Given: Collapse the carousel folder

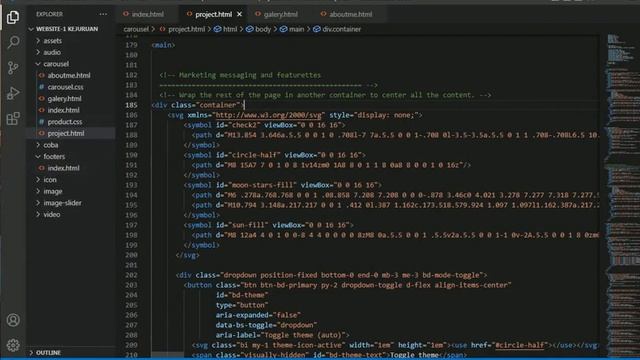Looking at the screenshot, I should click(56, 64).
